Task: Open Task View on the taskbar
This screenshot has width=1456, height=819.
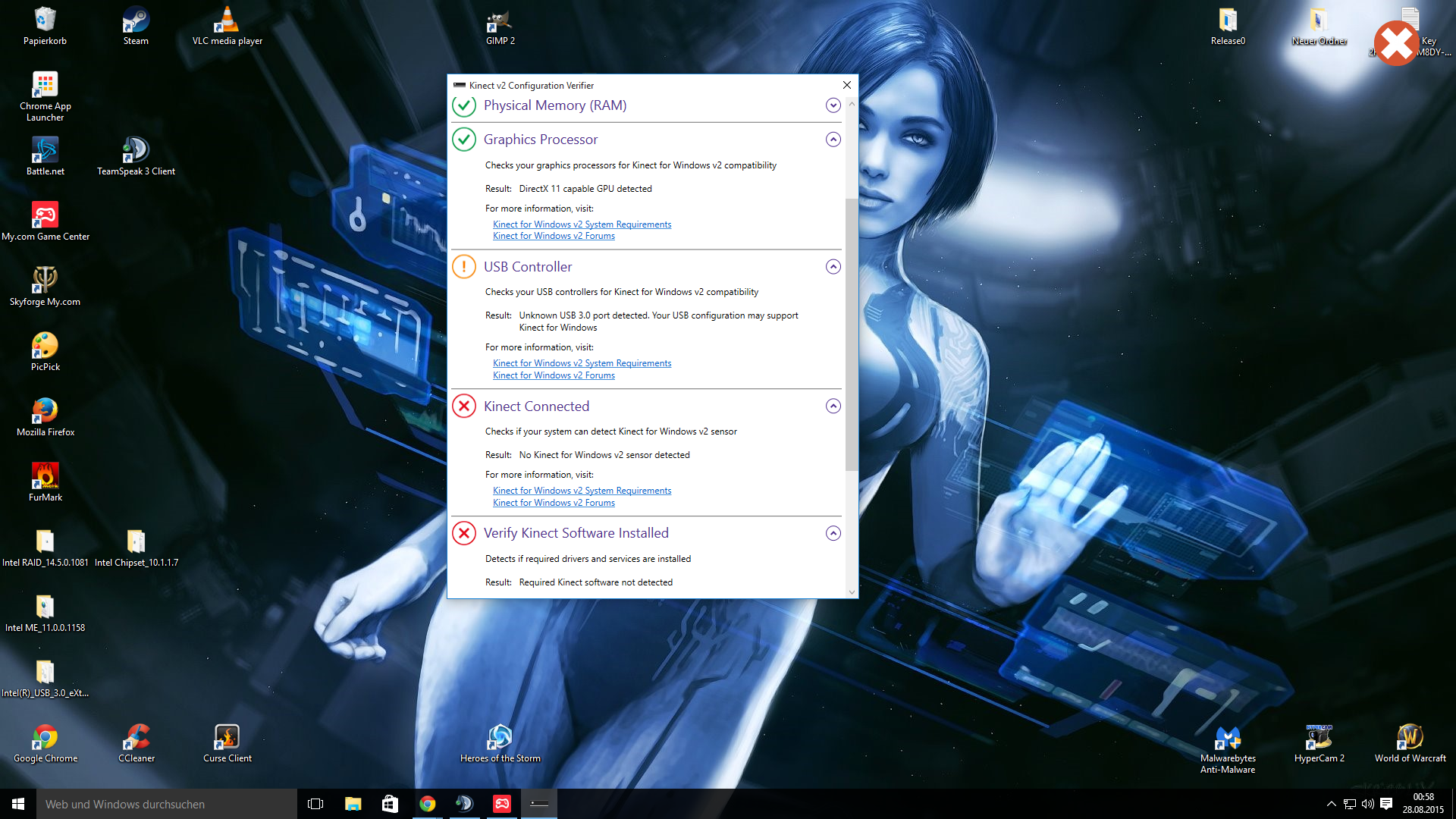Action: tap(315, 804)
